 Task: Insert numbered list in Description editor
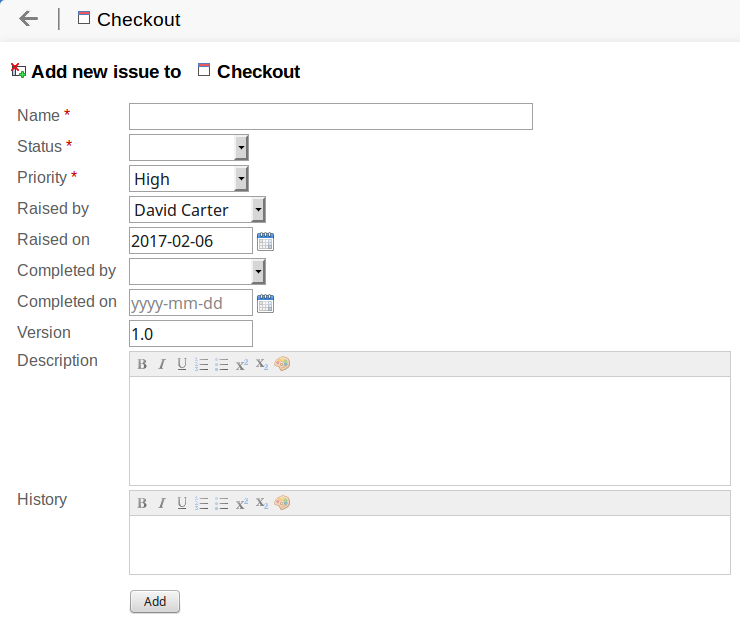pyautogui.click(x=202, y=364)
